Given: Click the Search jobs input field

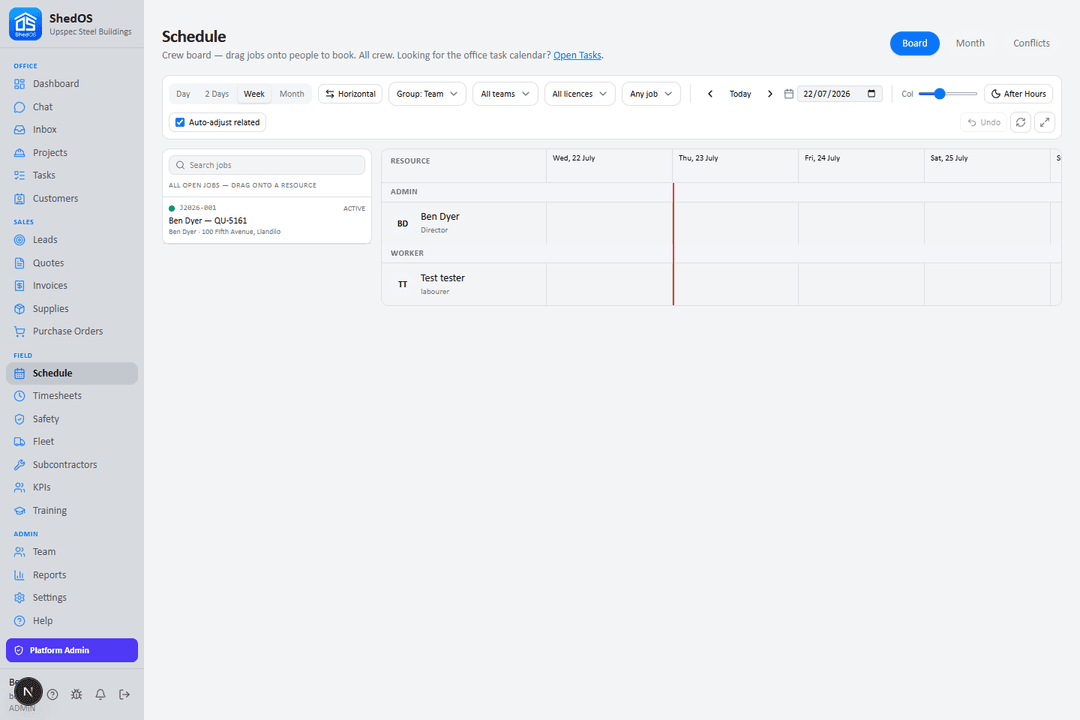Looking at the screenshot, I should click(x=267, y=165).
